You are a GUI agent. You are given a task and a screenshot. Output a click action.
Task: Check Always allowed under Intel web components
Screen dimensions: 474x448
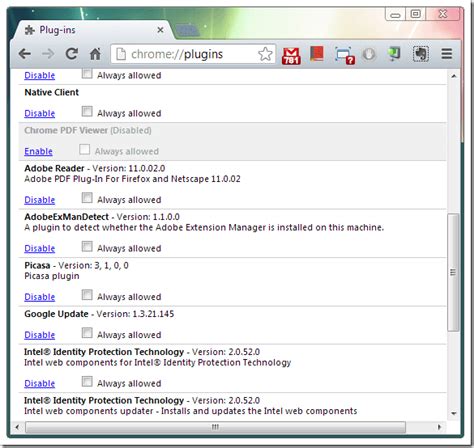87,381
